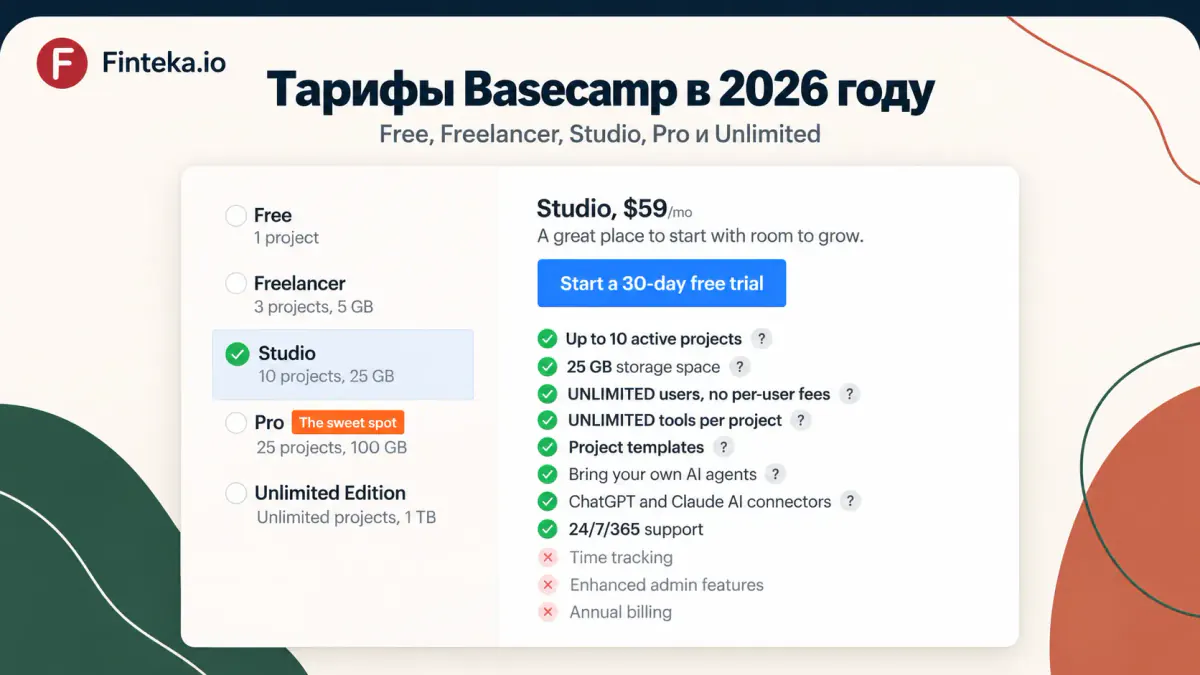Click the 'Freelancer' plan label
The width and height of the screenshot is (1200, 675).
point(300,283)
